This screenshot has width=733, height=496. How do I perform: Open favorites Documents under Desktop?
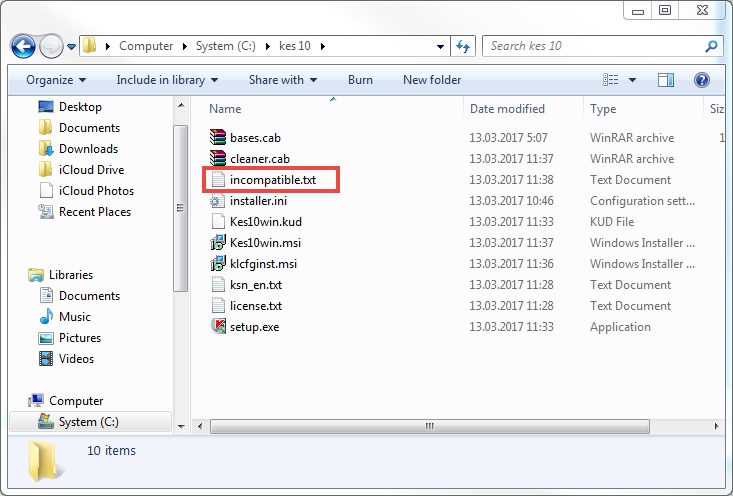(x=79, y=128)
